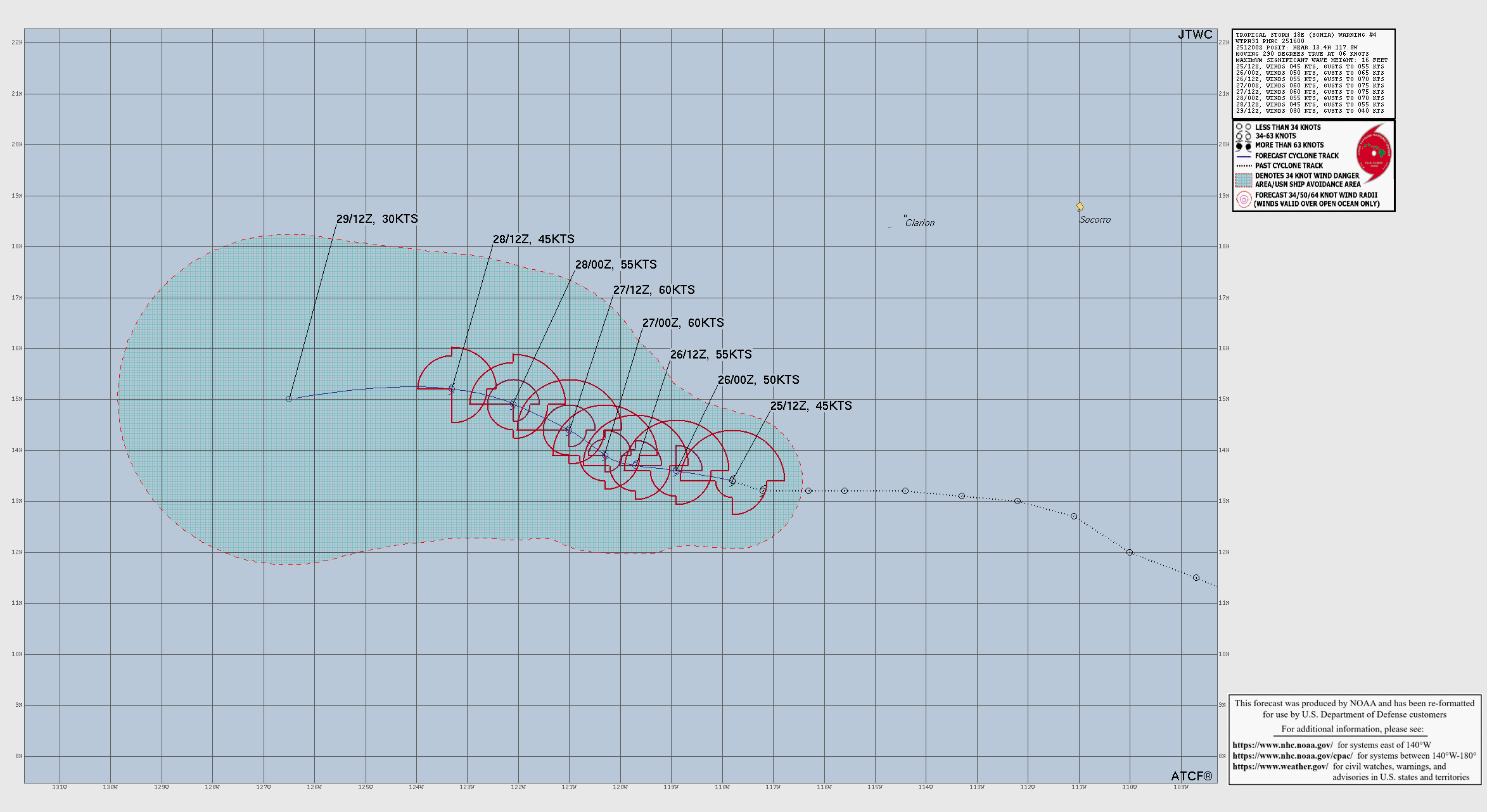Open the www.weather.gov/ link
1487x812 pixels.
click(x=1280, y=766)
